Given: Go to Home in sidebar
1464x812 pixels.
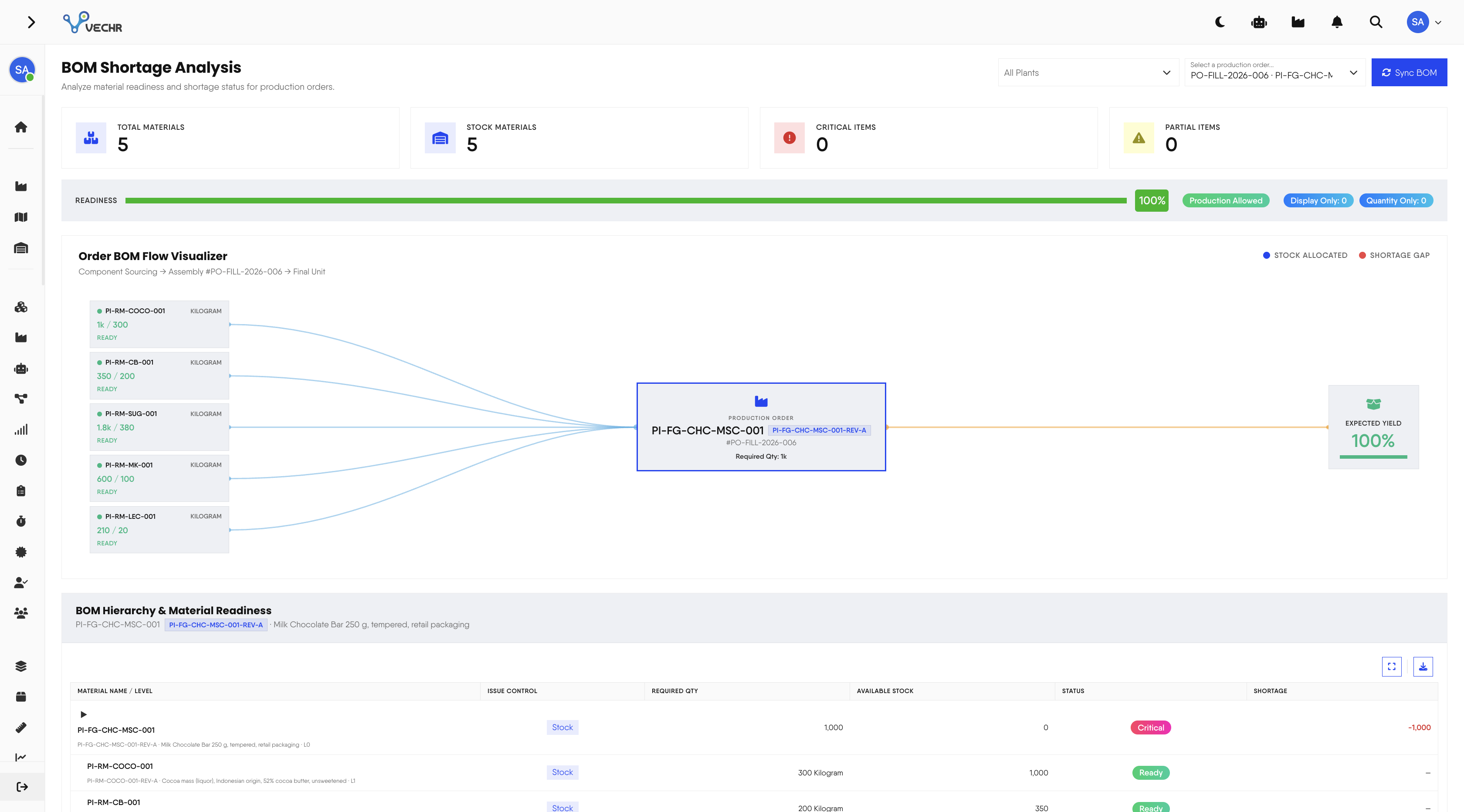Looking at the screenshot, I should [21, 127].
